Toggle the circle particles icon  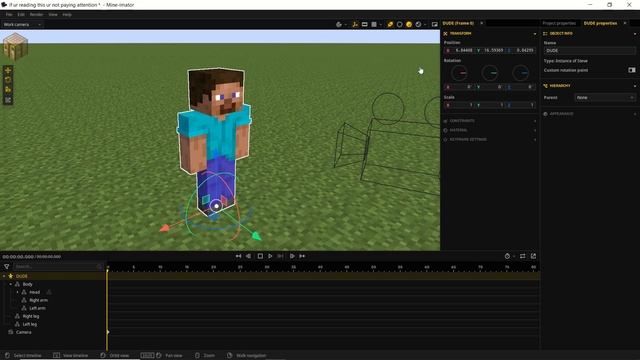coord(400,24)
